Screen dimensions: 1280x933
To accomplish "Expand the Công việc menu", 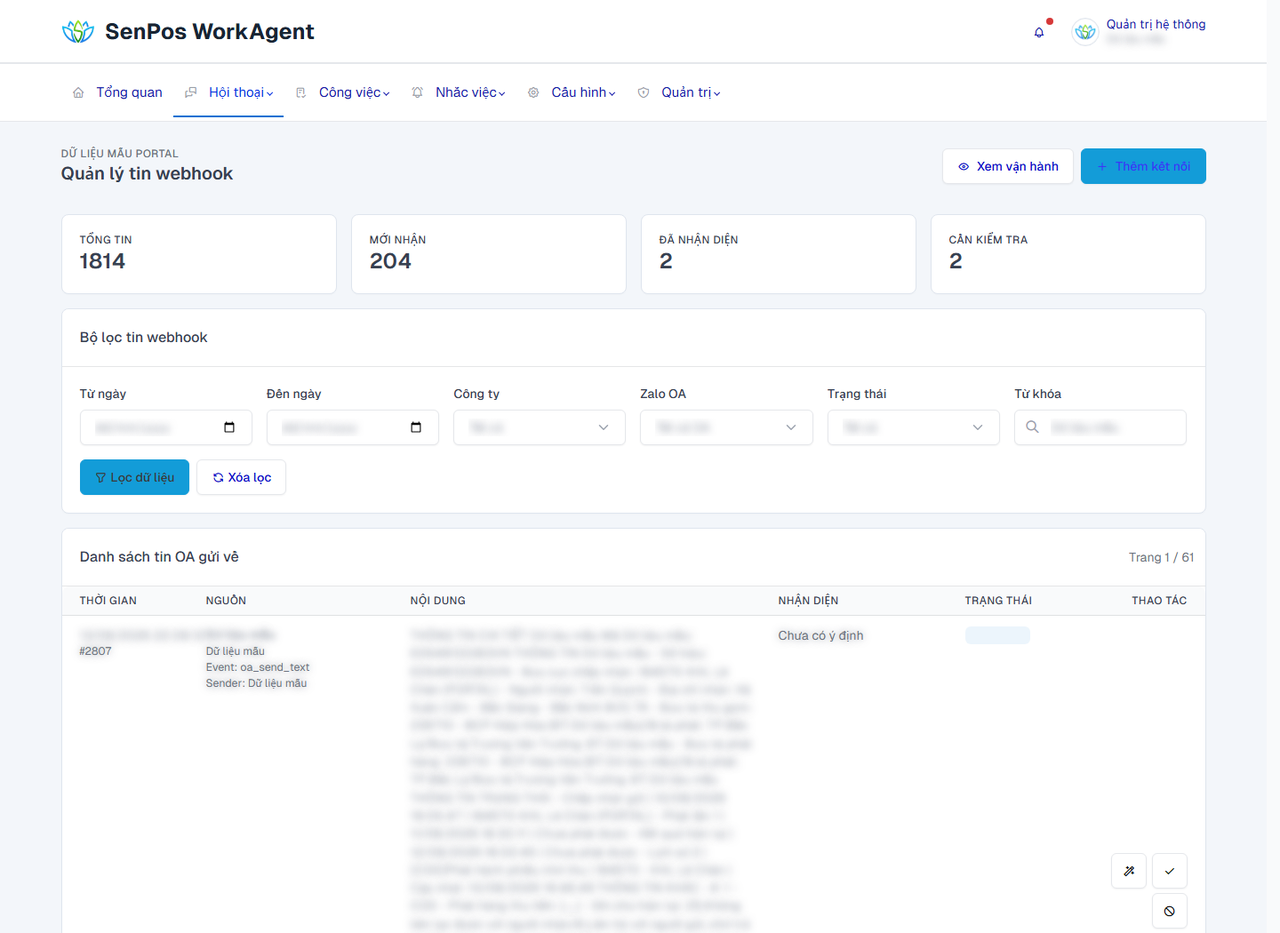I will pos(342,93).
